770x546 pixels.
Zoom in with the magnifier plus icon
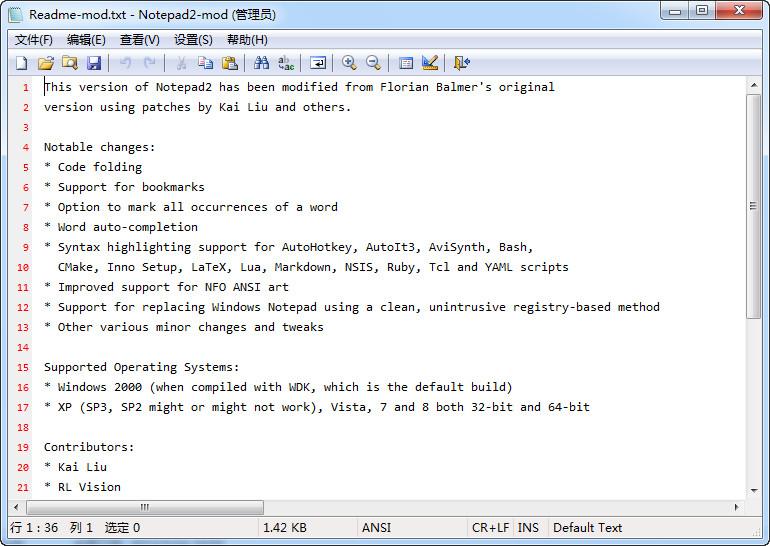tap(348, 63)
